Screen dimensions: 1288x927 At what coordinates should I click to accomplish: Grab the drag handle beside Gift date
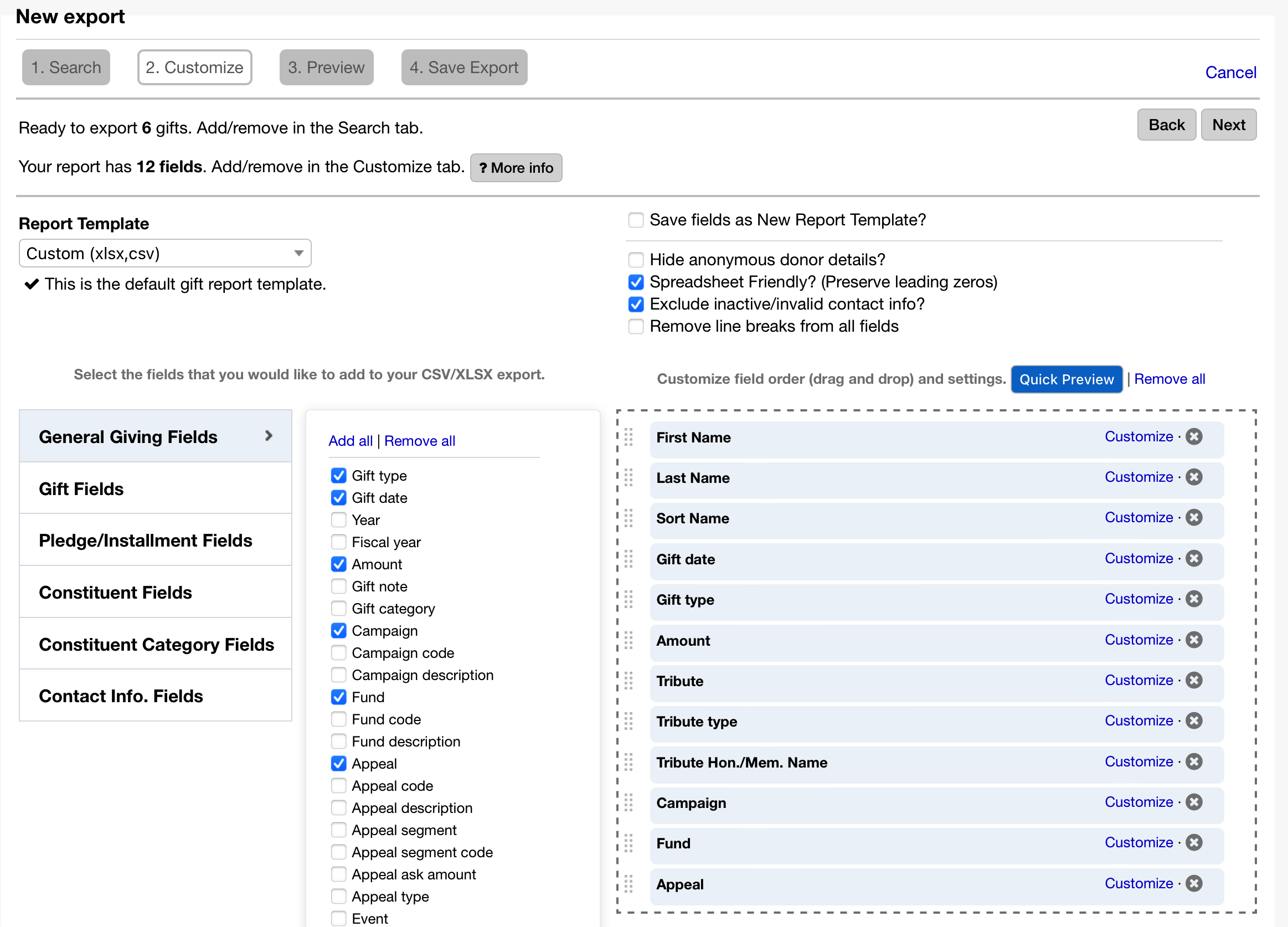point(628,560)
